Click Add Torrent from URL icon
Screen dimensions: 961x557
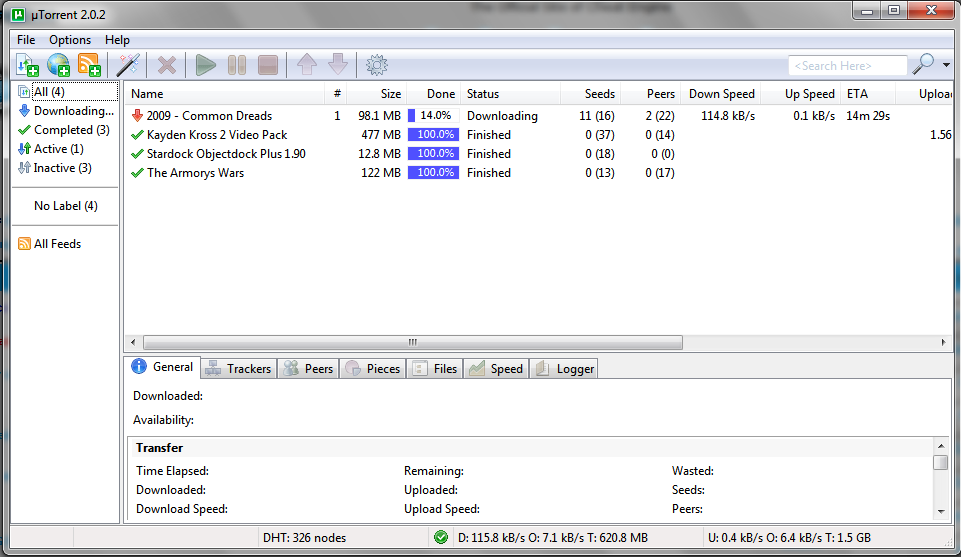(58, 65)
